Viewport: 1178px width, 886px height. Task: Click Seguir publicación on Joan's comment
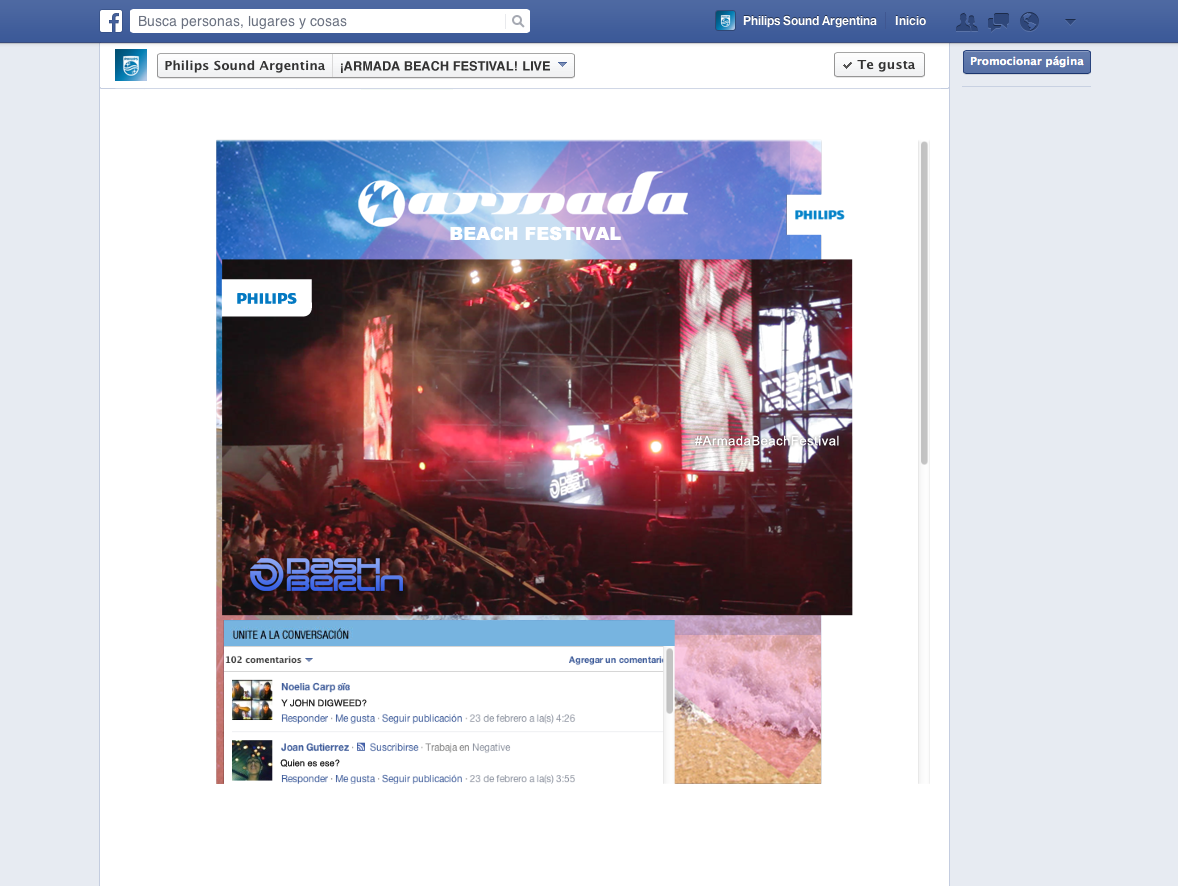click(421, 779)
